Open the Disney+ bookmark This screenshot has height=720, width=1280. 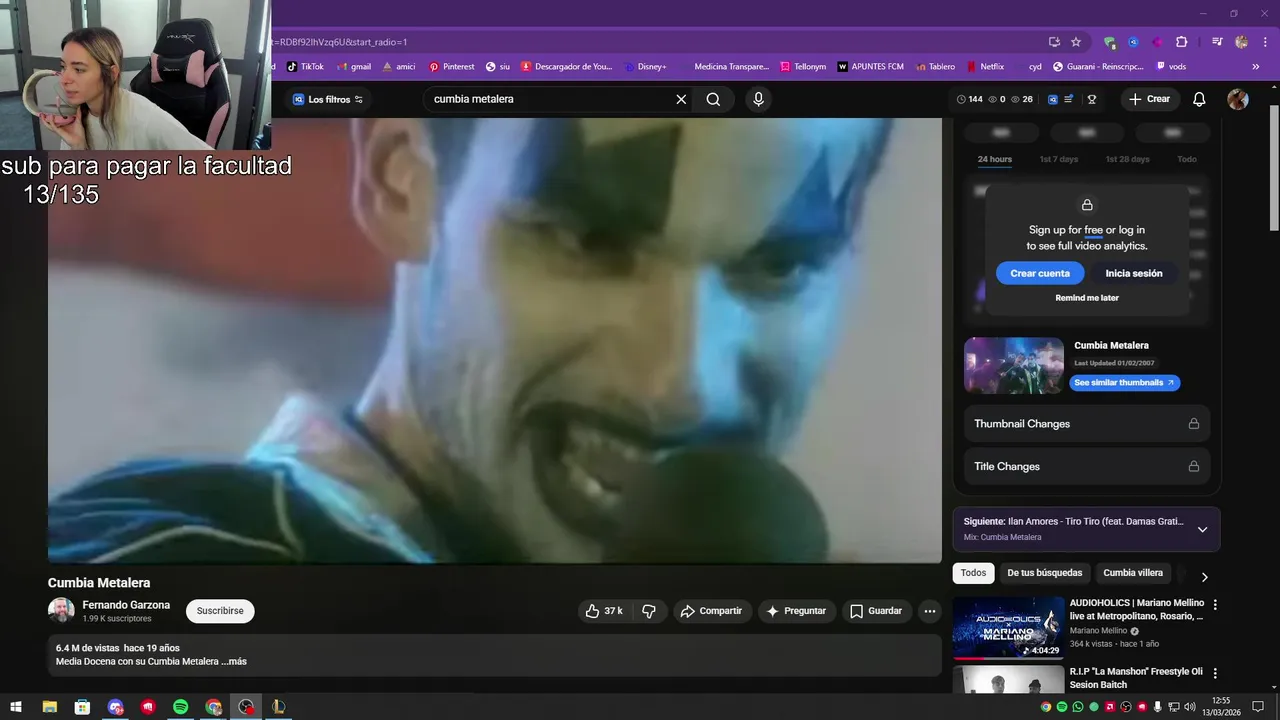(645, 67)
